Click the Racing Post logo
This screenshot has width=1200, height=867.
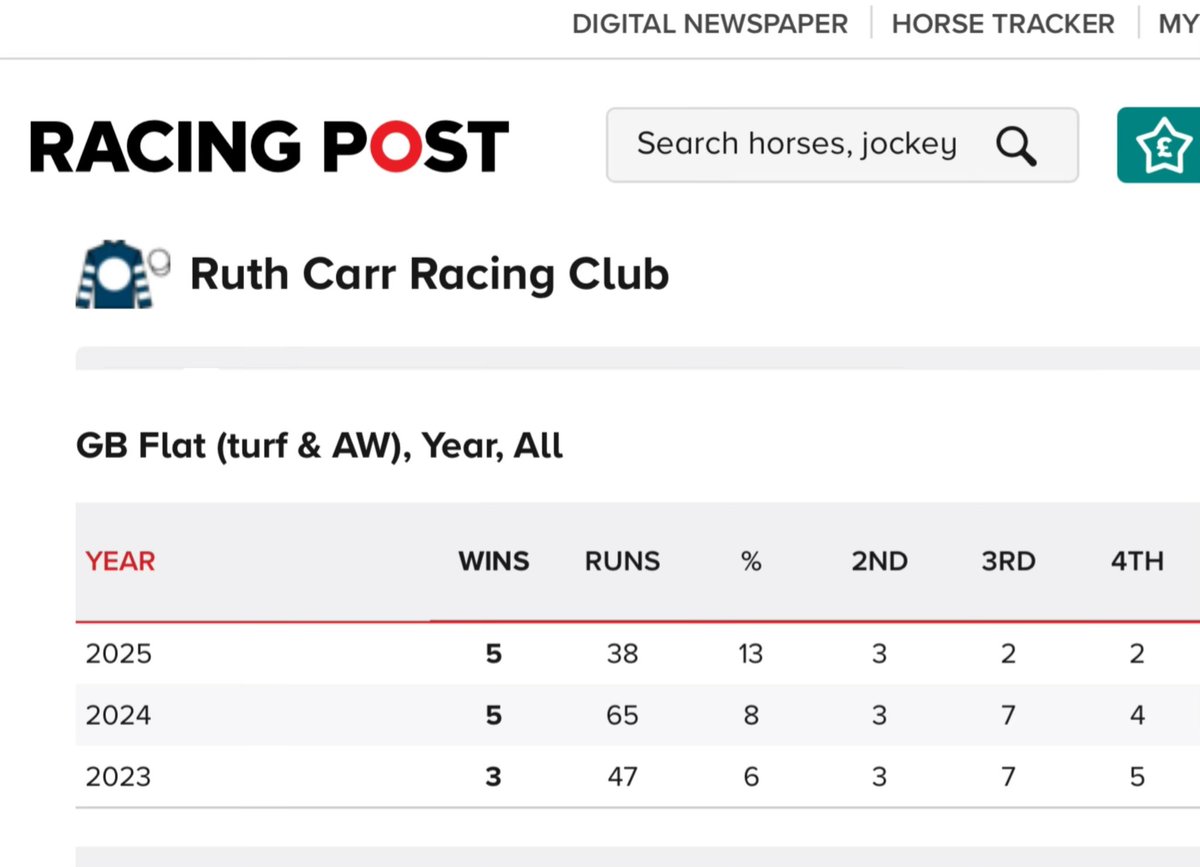pos(270,145)
